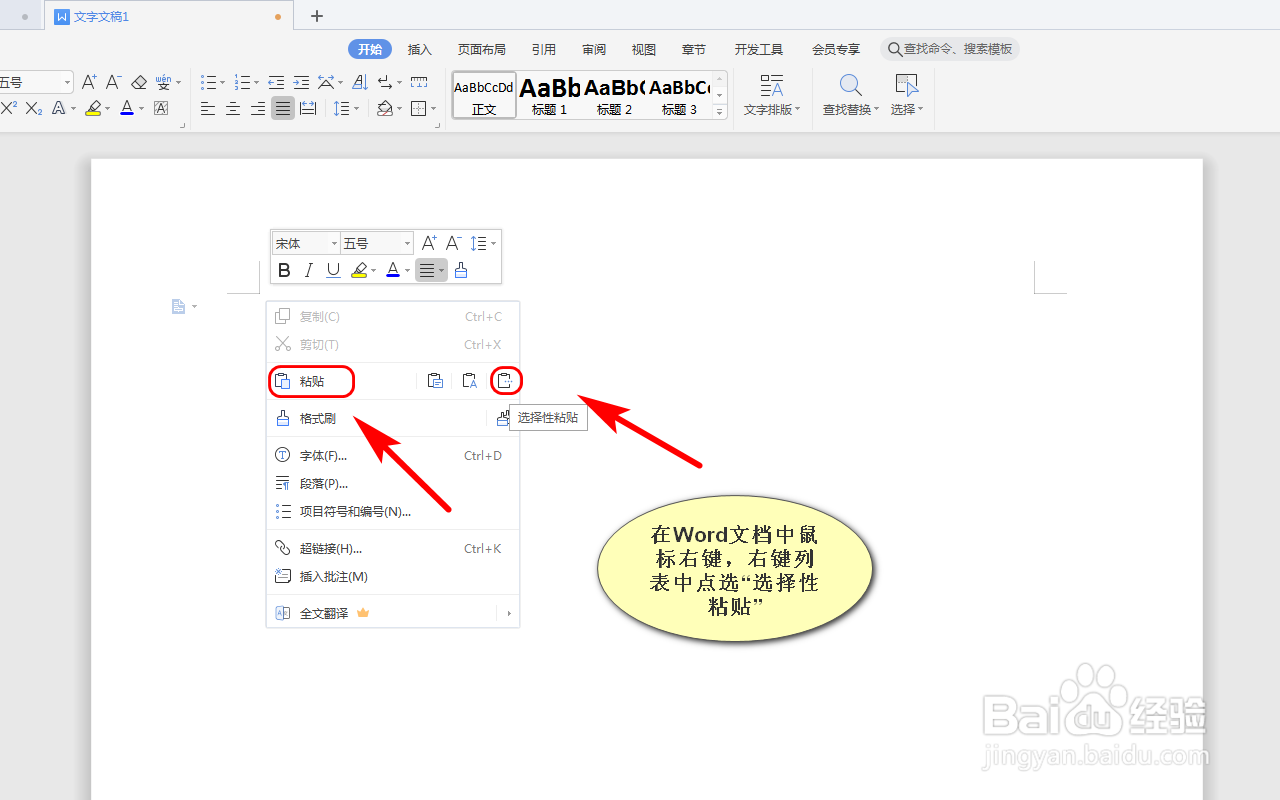
Task: Click the ribbon line spacing icon
Action: 341,108
